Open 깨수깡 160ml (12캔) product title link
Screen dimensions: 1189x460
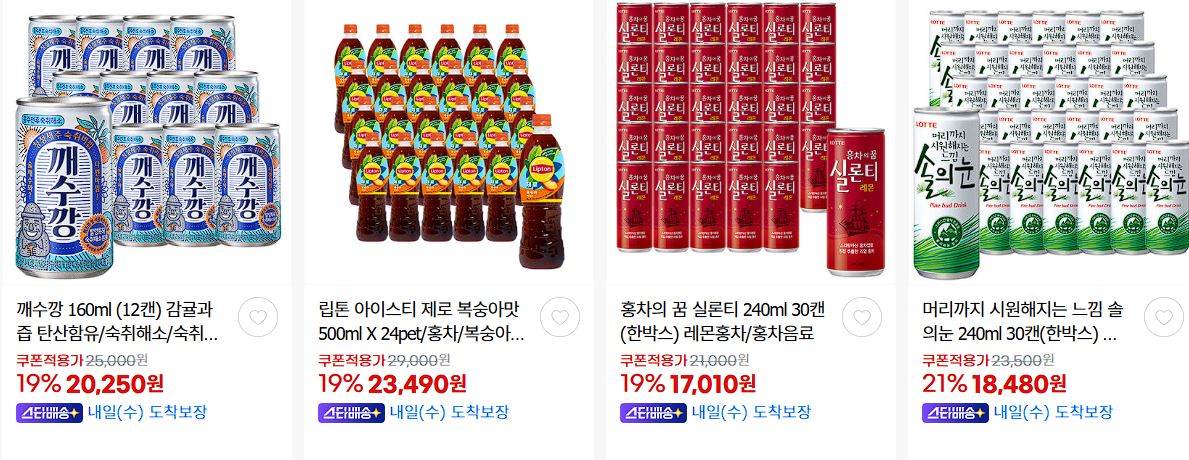tap(118, 321)
